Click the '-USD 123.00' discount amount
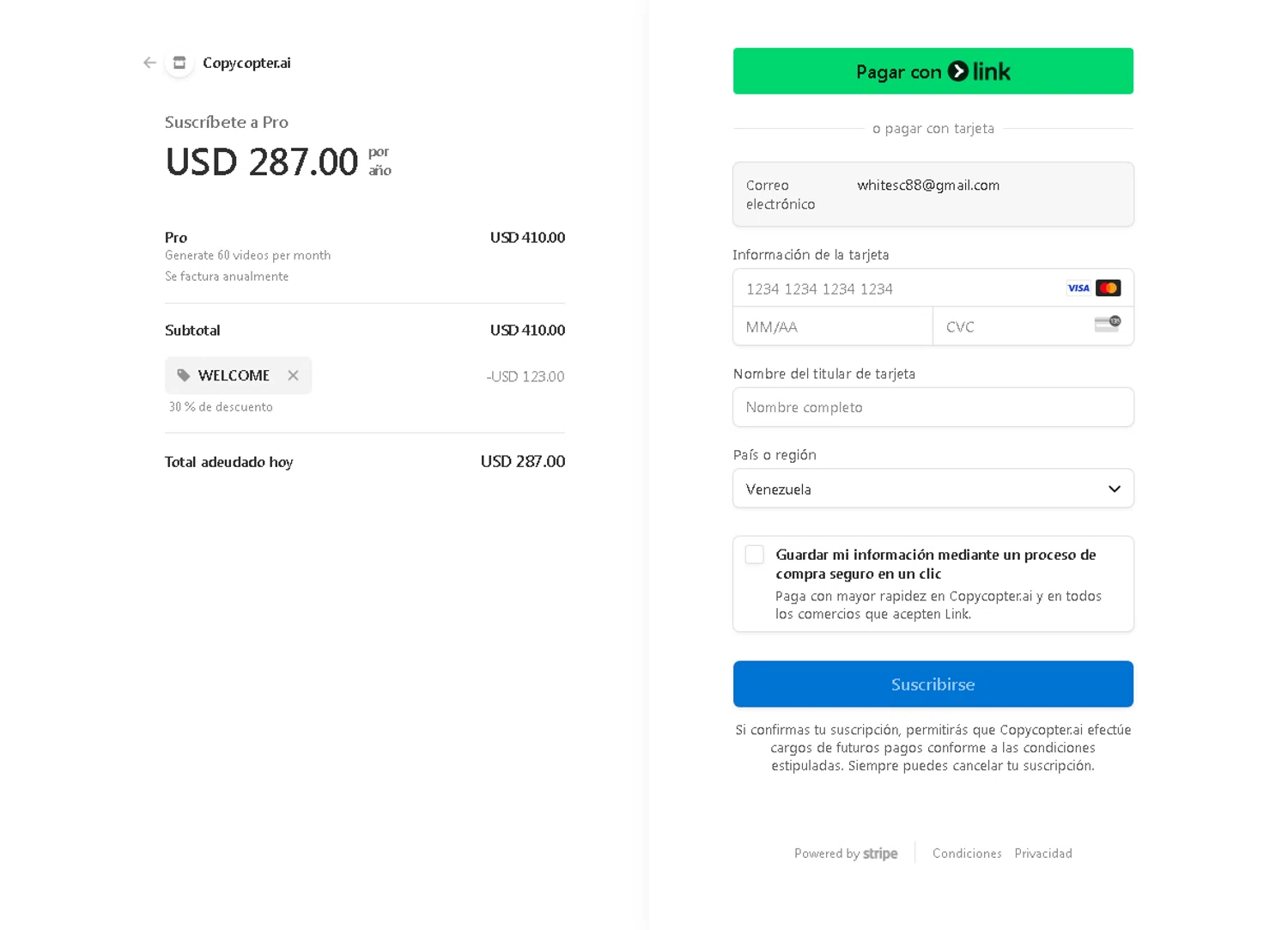The image size is (1288, 930). pos(526,376)
